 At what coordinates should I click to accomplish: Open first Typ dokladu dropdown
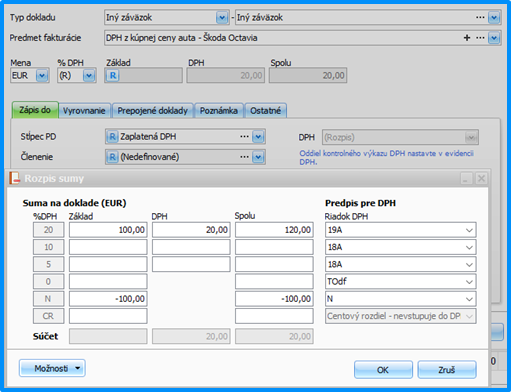point(222,17)
